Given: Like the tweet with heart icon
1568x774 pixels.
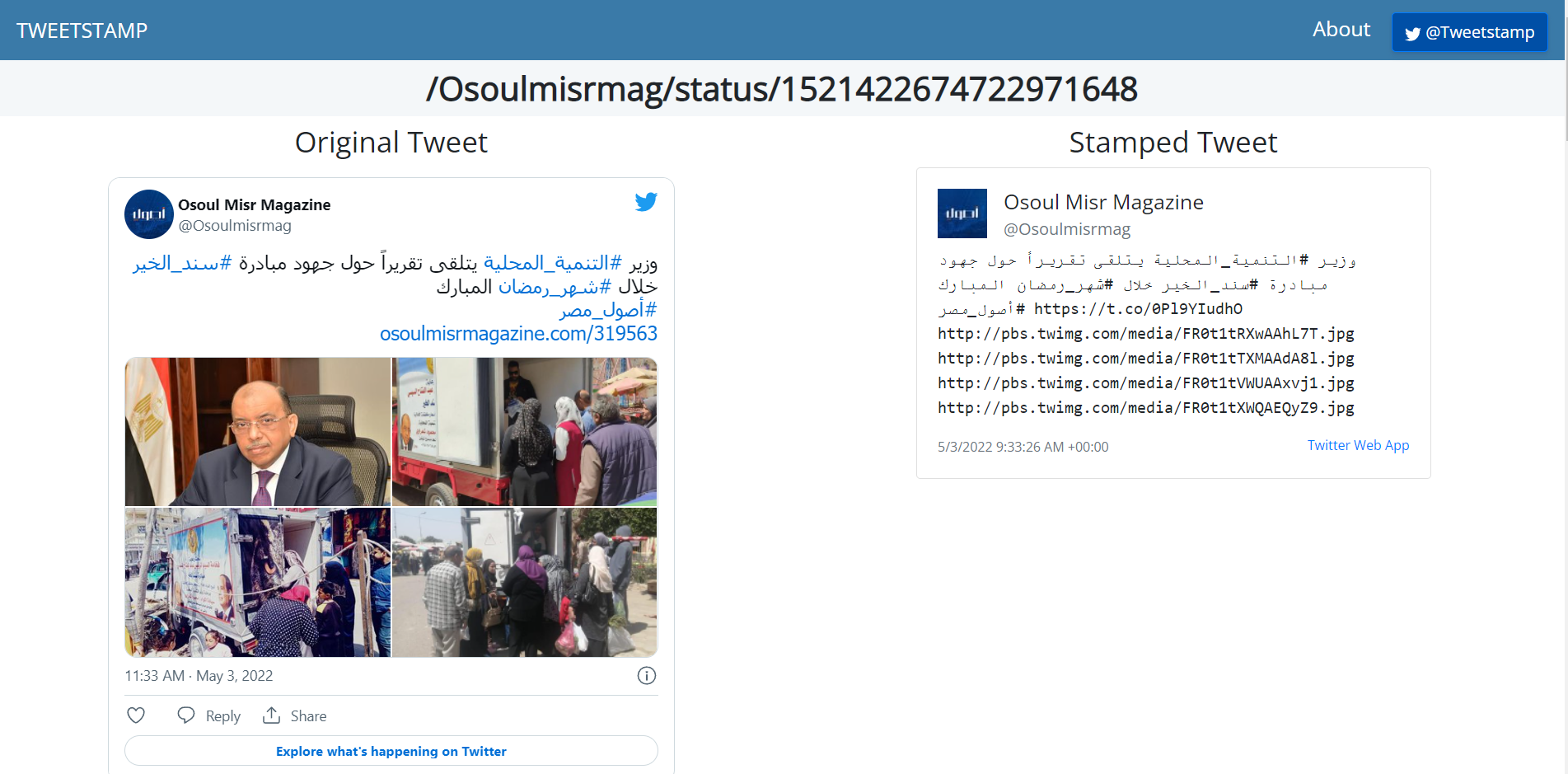Looking at the screenshot, I should (136, 715).
